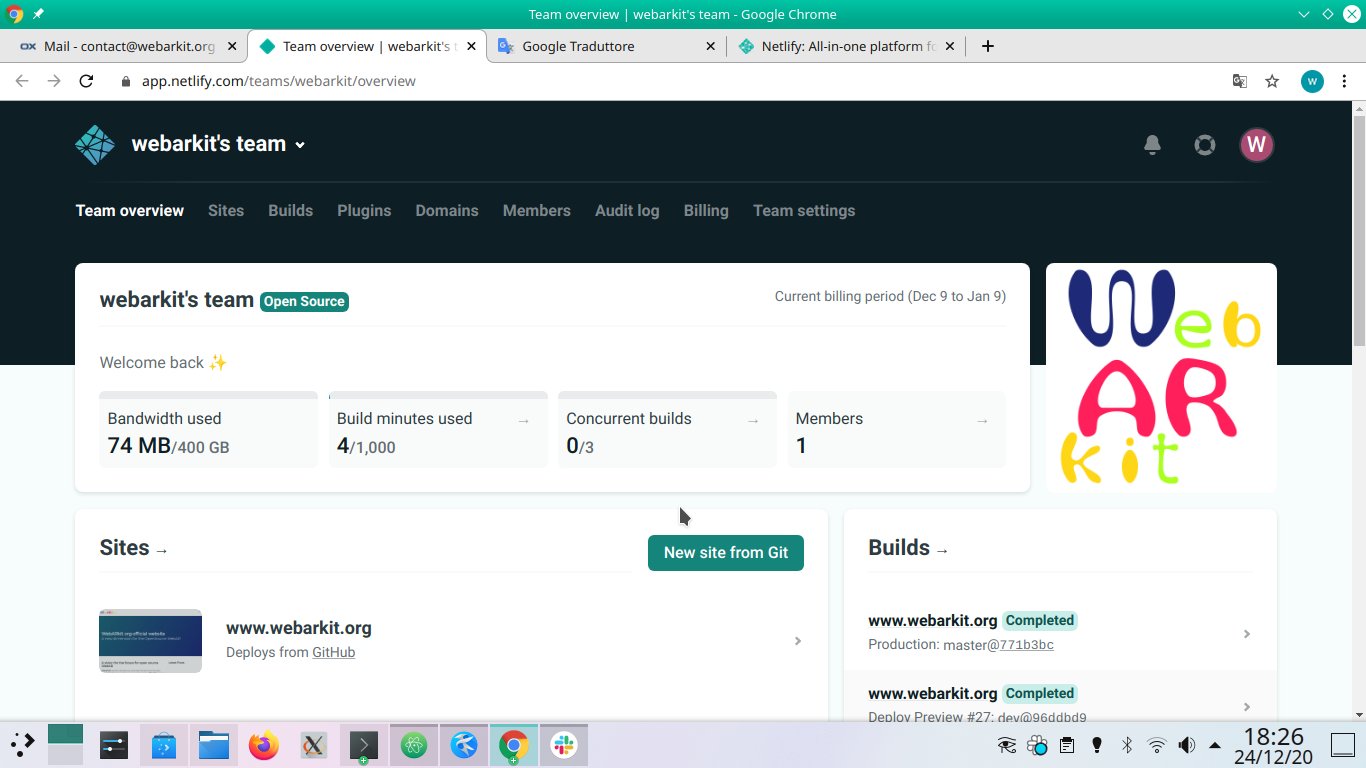Screen dimensions: 1366x768
Task: Bookmark this page with the star
Action: tap(1272, 81)
